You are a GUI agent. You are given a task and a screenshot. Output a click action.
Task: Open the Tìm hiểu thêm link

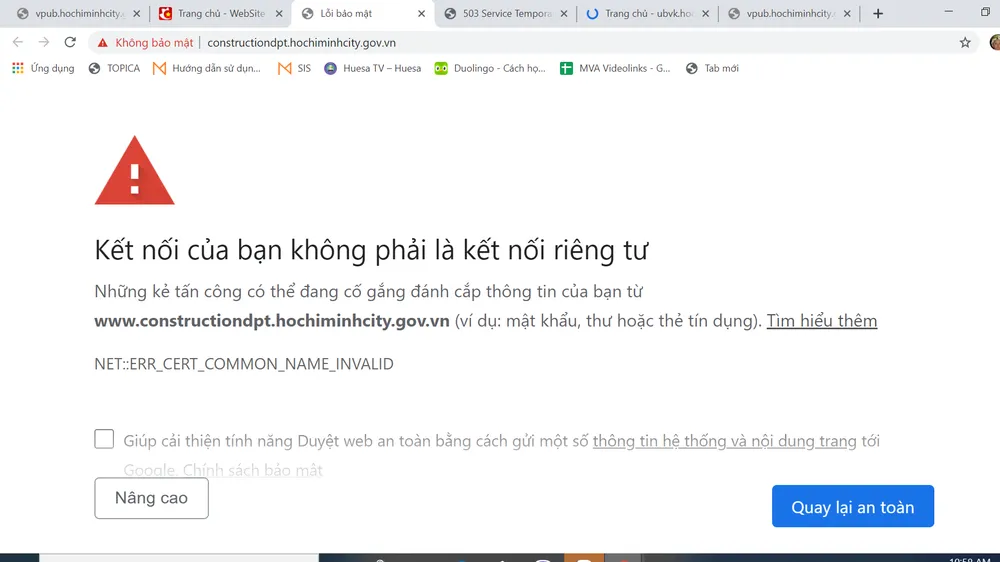tap(821, 321)
